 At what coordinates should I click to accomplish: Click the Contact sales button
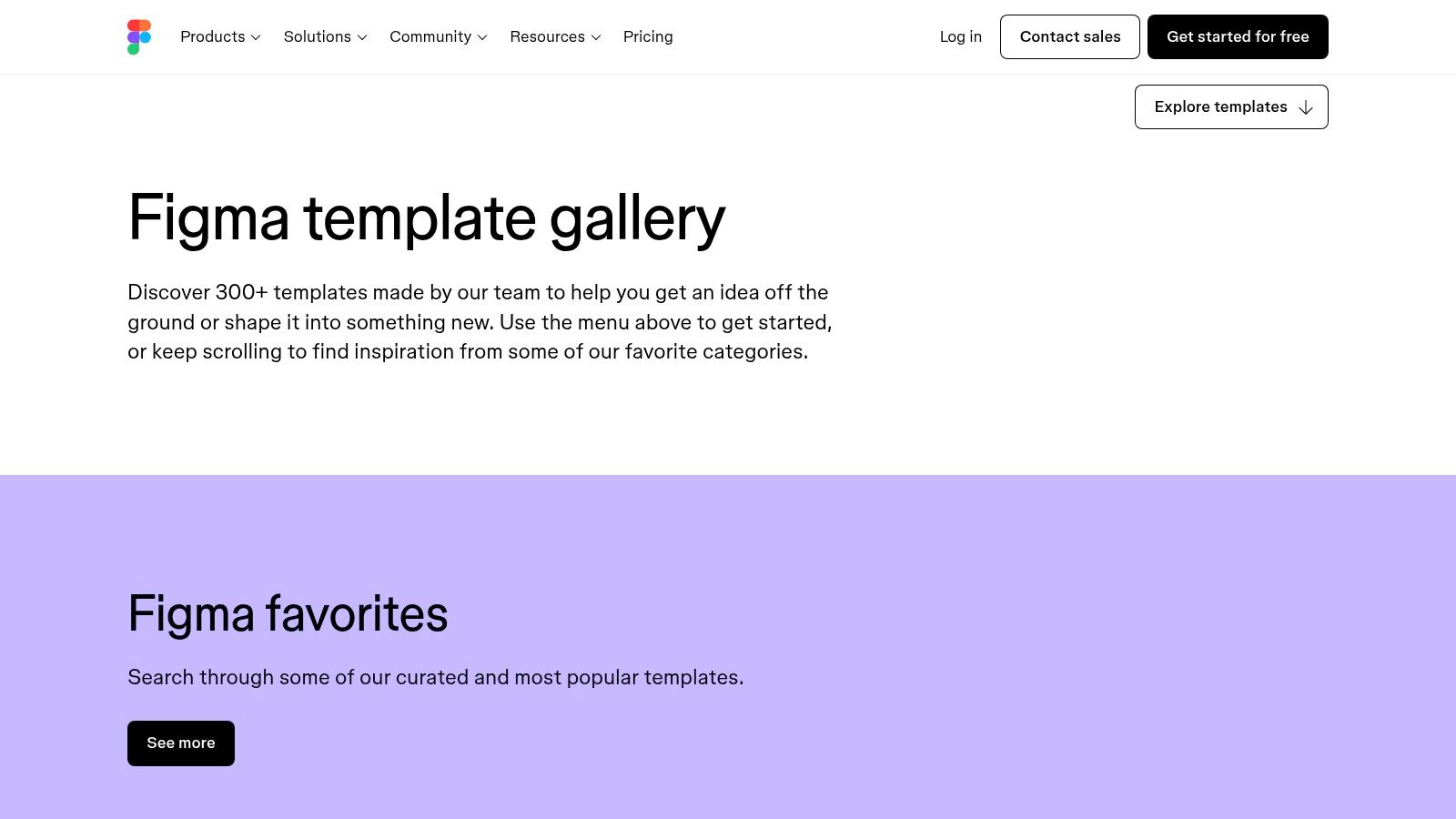click(1070, 36)
